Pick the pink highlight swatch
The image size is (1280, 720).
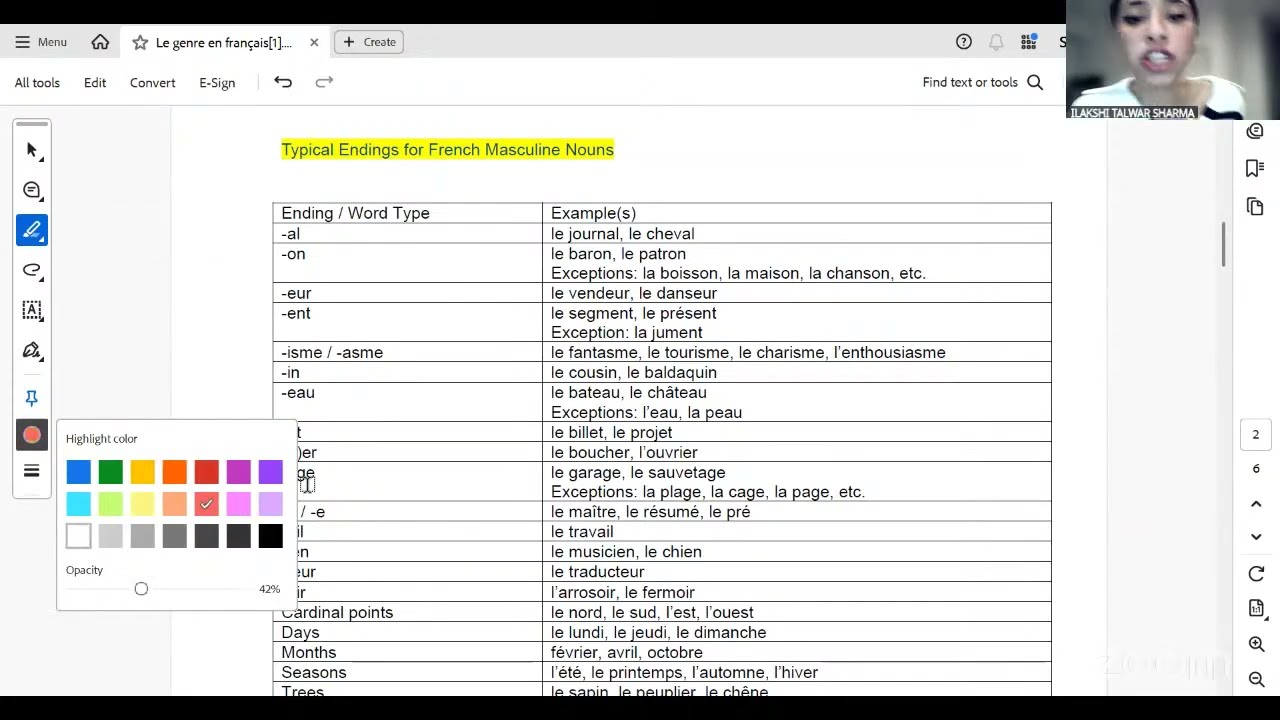(x=239, y=504)
